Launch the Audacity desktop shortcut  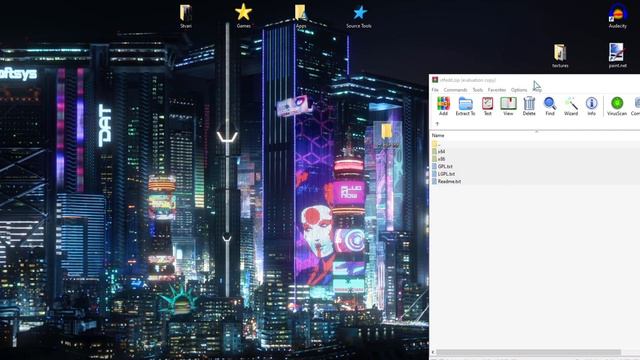coord(618,16)
